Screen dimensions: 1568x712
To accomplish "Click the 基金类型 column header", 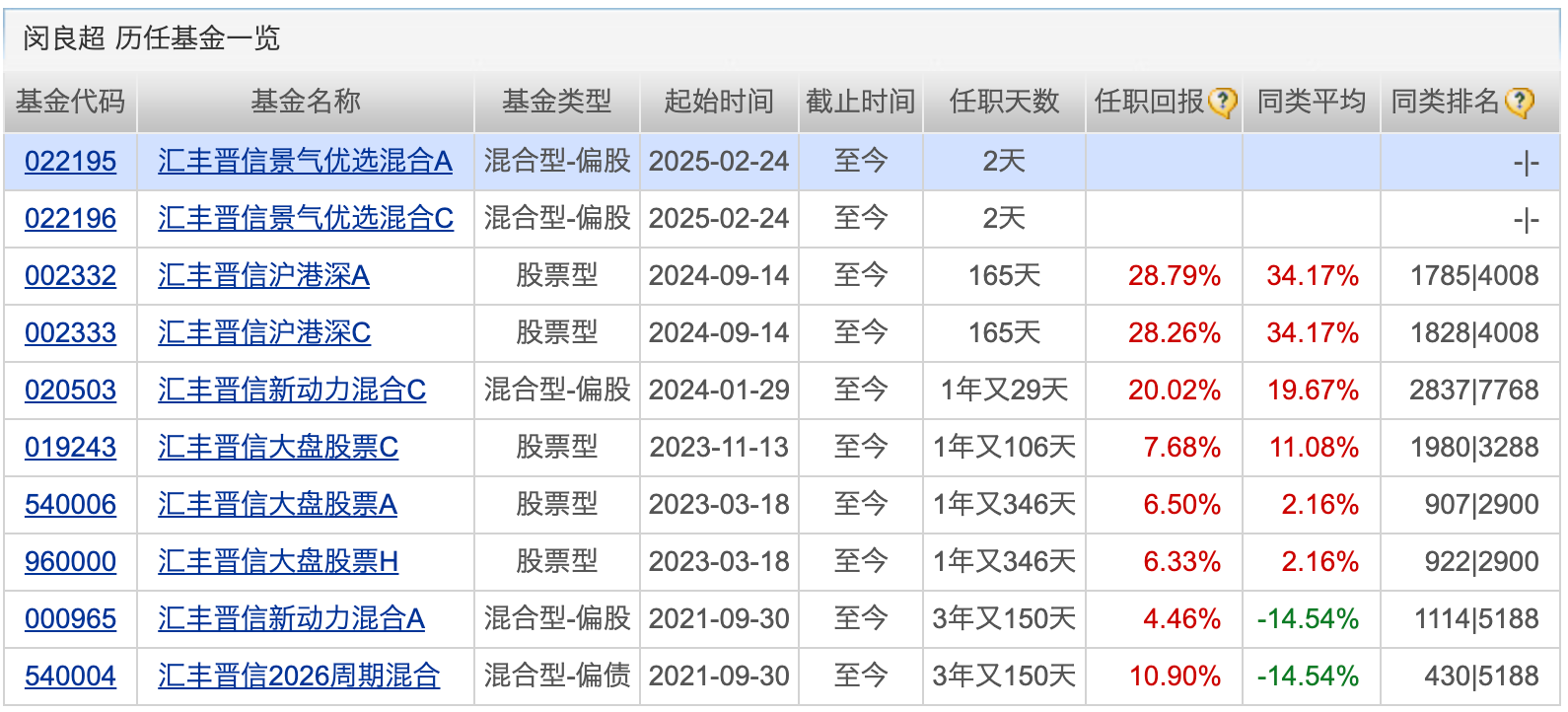I will coord(557,102).
